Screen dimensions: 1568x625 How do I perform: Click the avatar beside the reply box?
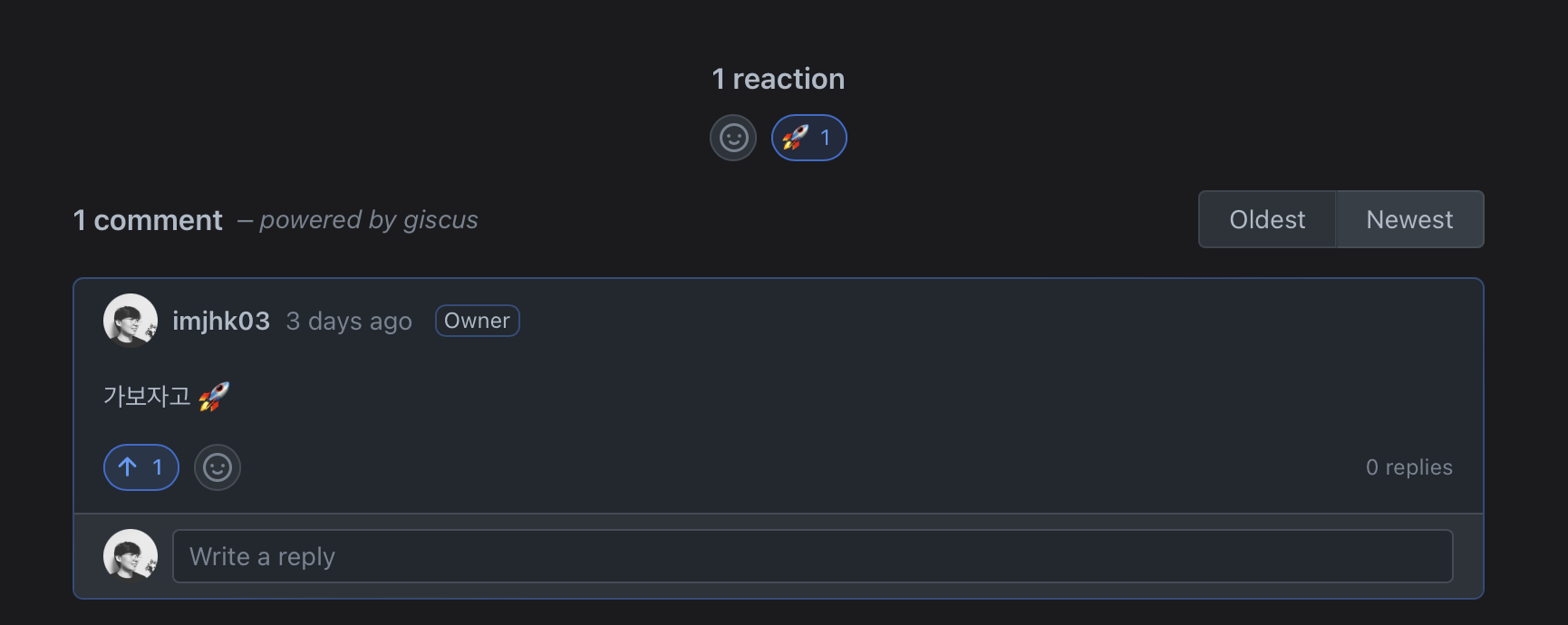coord(131,554)
